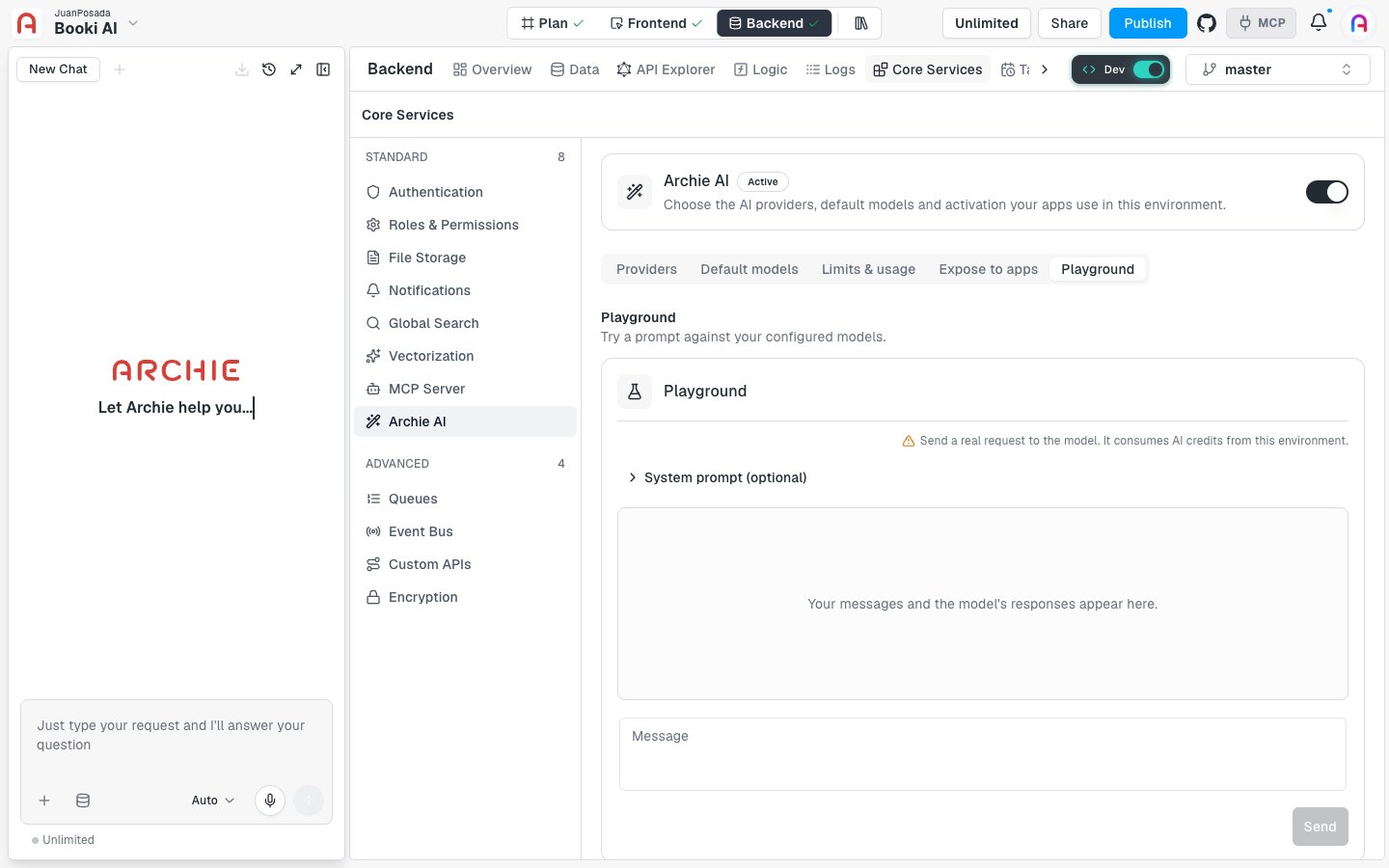This screenshot has width=1389, height=868.
Task: Switch to the Providers tab
Action: tap(646, 269)
